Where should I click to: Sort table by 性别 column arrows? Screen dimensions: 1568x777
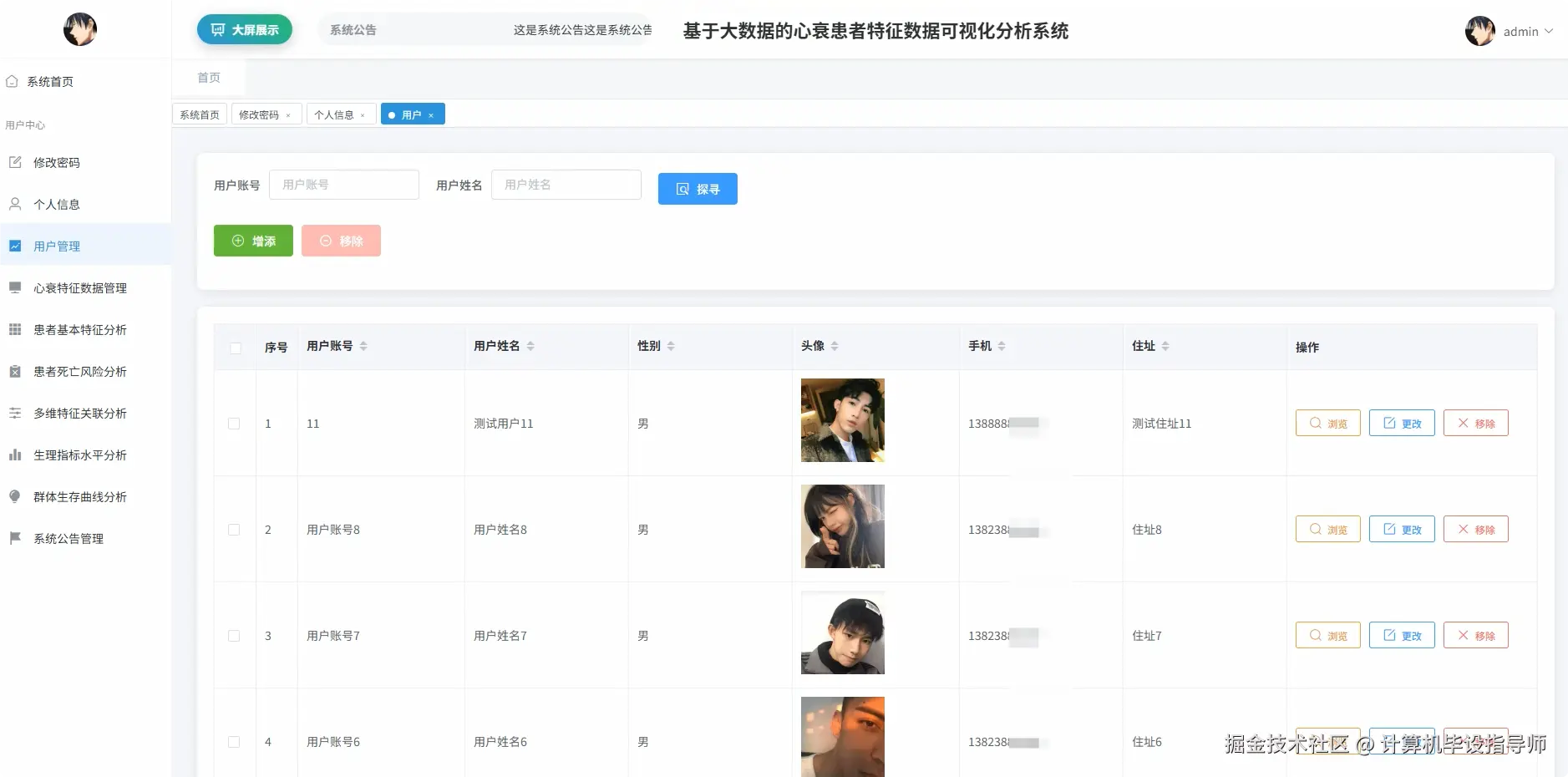671,346
